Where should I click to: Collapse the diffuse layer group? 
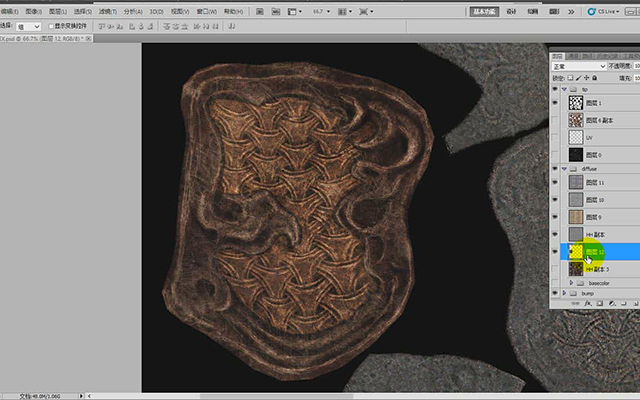tap(564, 169)
